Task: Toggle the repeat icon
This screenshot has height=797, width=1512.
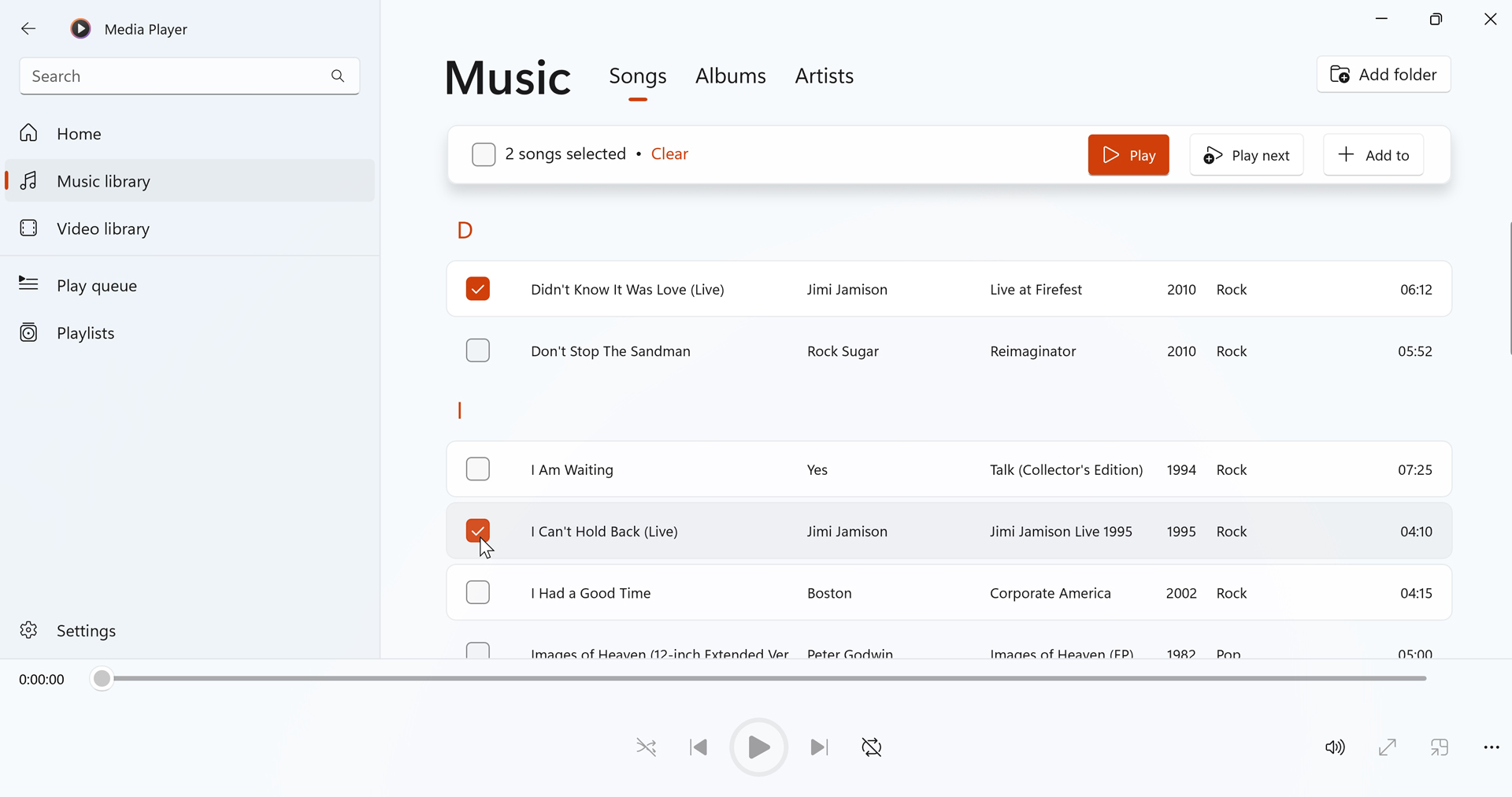Action: click(x=872, y=747)
